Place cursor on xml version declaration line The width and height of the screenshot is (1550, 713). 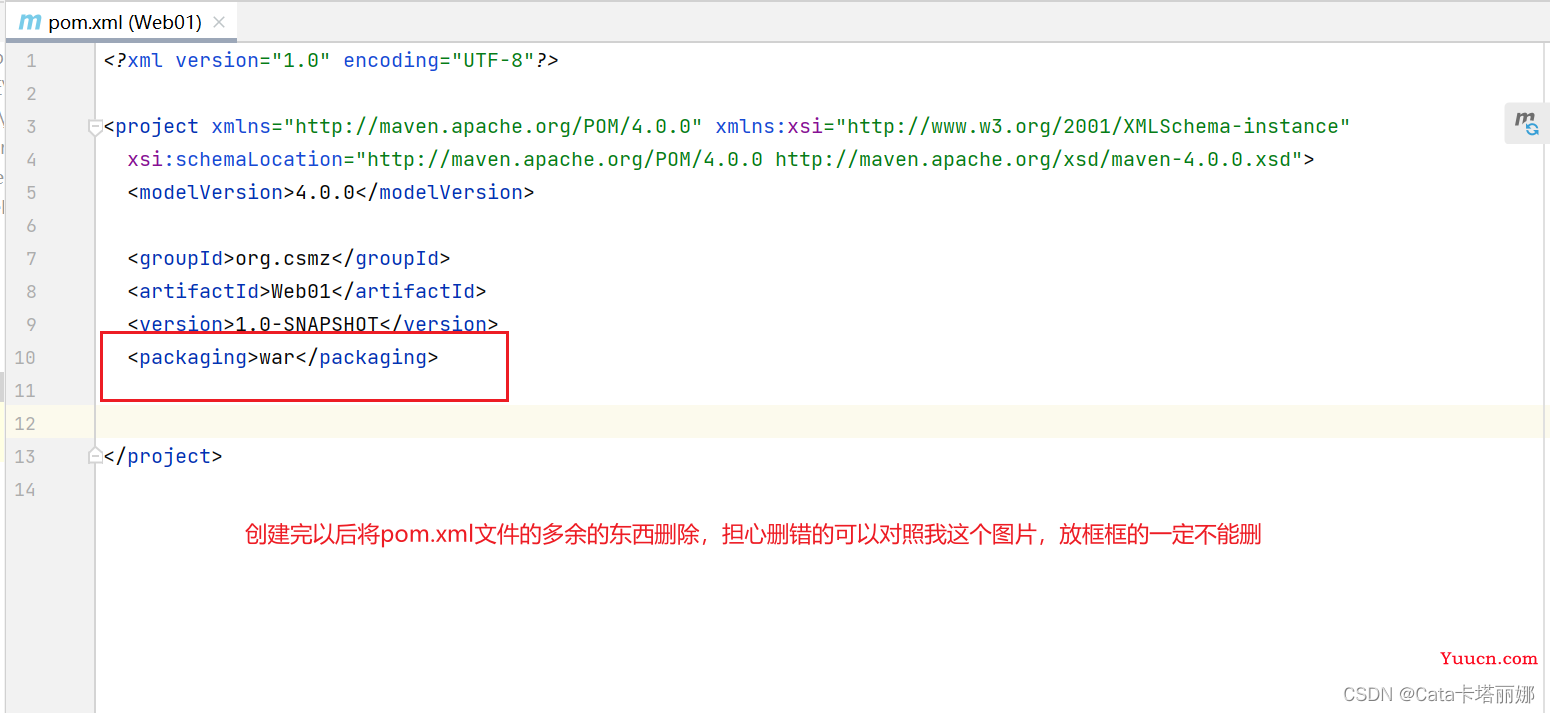(x=331, y=61)
